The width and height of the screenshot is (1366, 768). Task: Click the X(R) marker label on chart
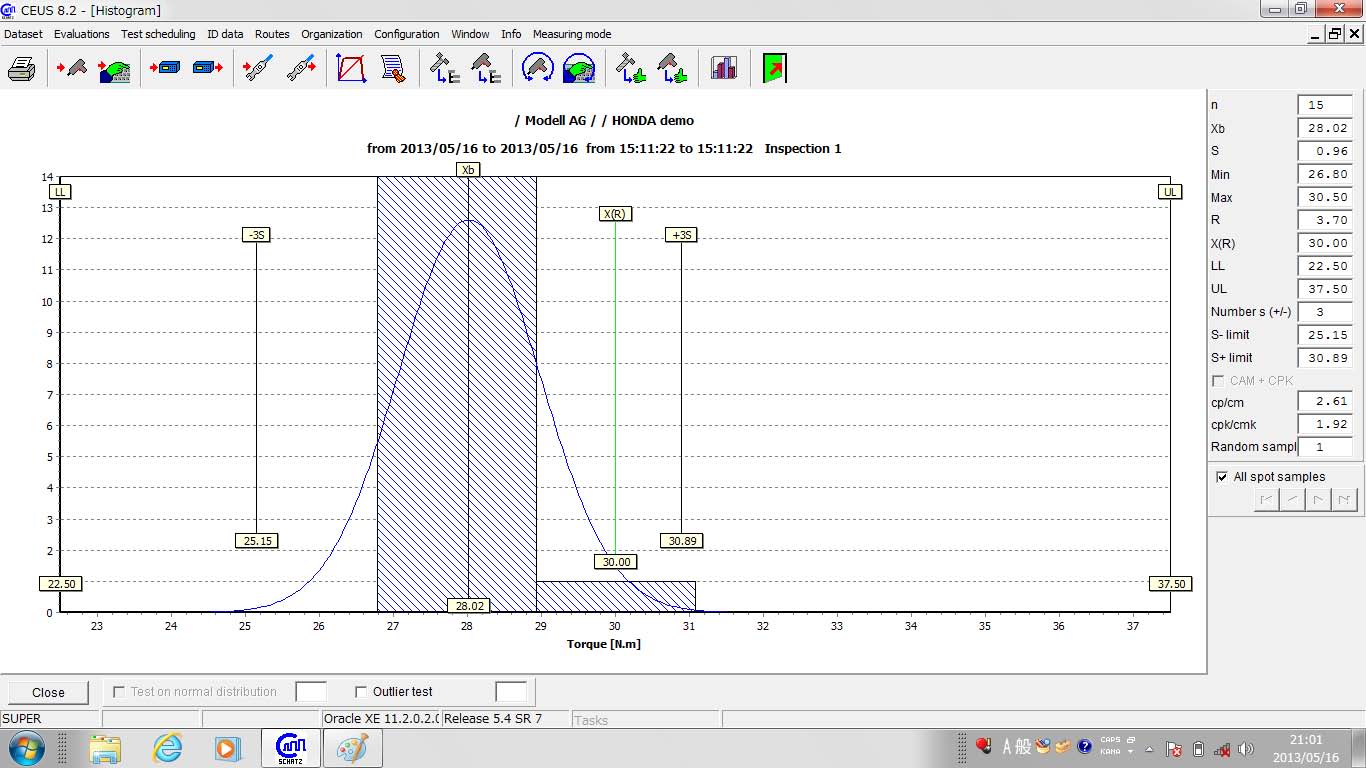[x=615, y=214]
